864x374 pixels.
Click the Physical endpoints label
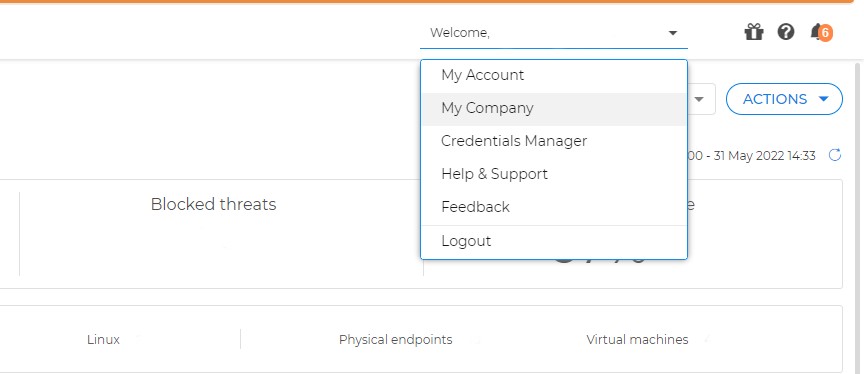(x=396, y=339)
